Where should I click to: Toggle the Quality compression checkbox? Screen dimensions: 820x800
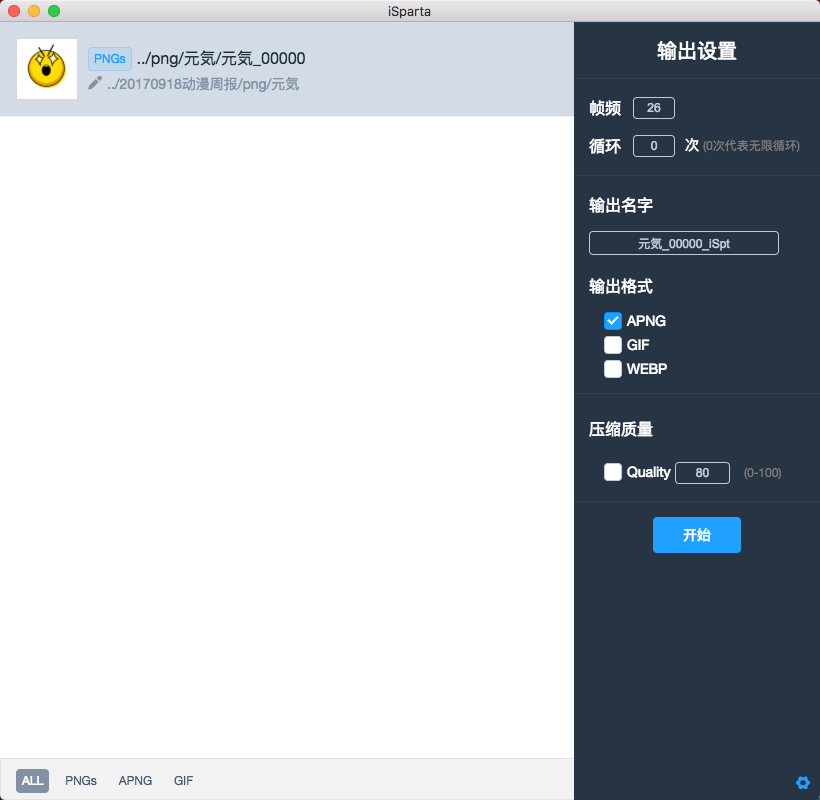click(x=613, y=472)
